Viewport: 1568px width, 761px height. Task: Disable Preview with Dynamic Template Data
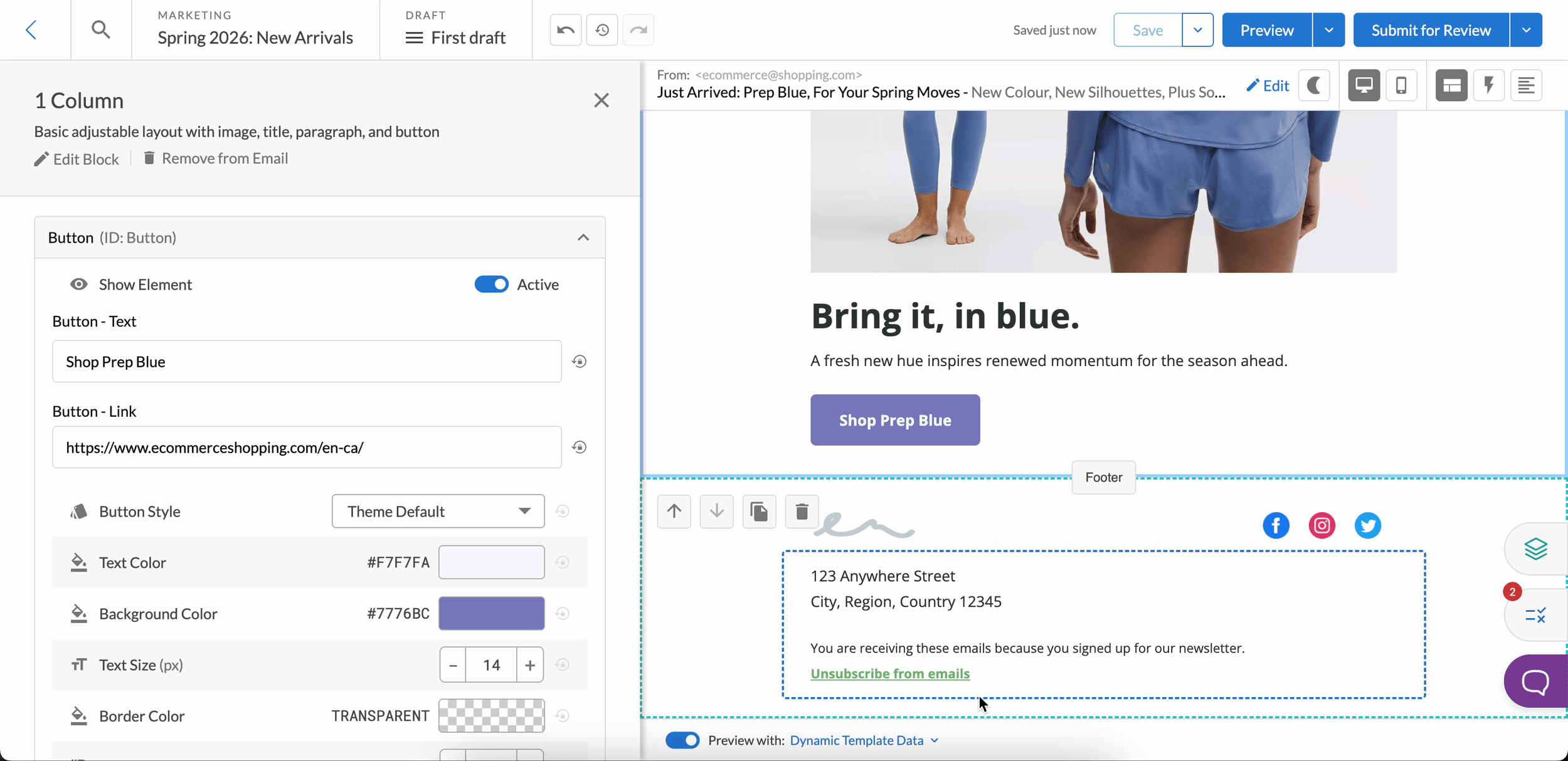tap(682, 740)
